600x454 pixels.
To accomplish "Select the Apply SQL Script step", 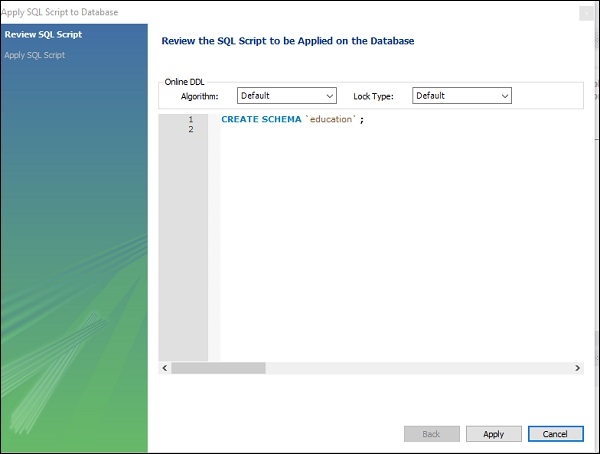I will pos(35,55).
